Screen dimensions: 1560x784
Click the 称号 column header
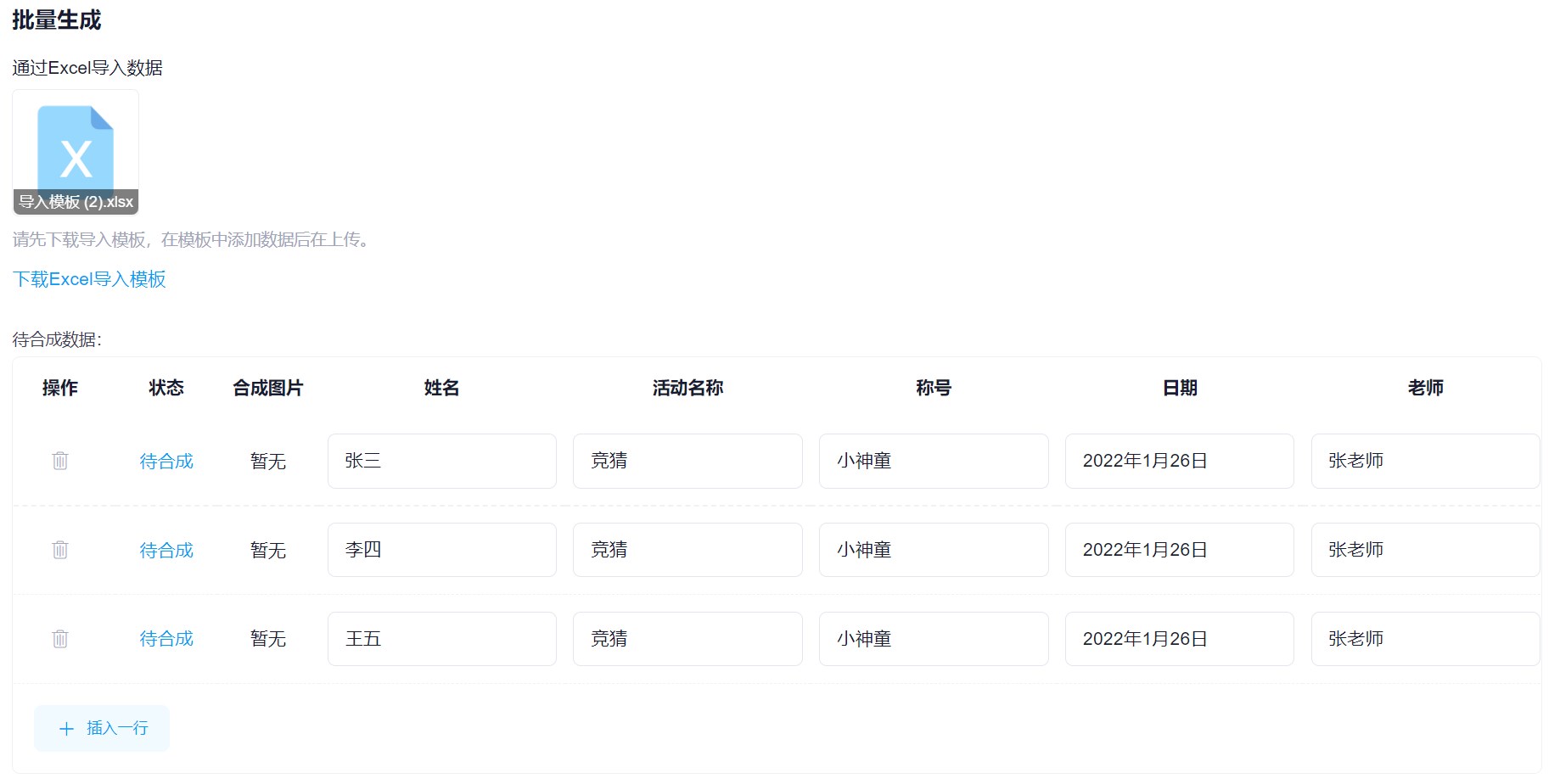(934, 388)
